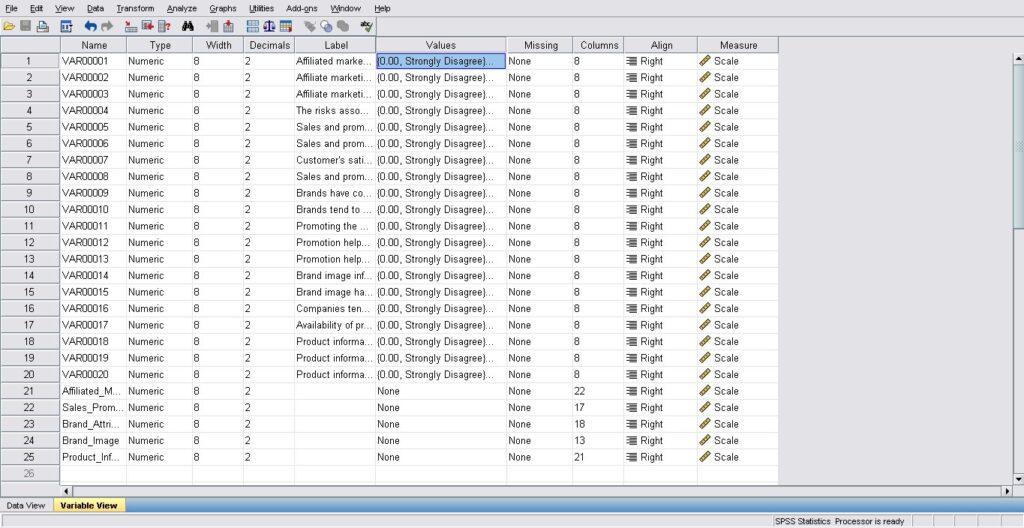The height and width of the screenshot is (528, 1024).
Task: Select the VAR00004 name cell
Action: [x=93, y=110]
